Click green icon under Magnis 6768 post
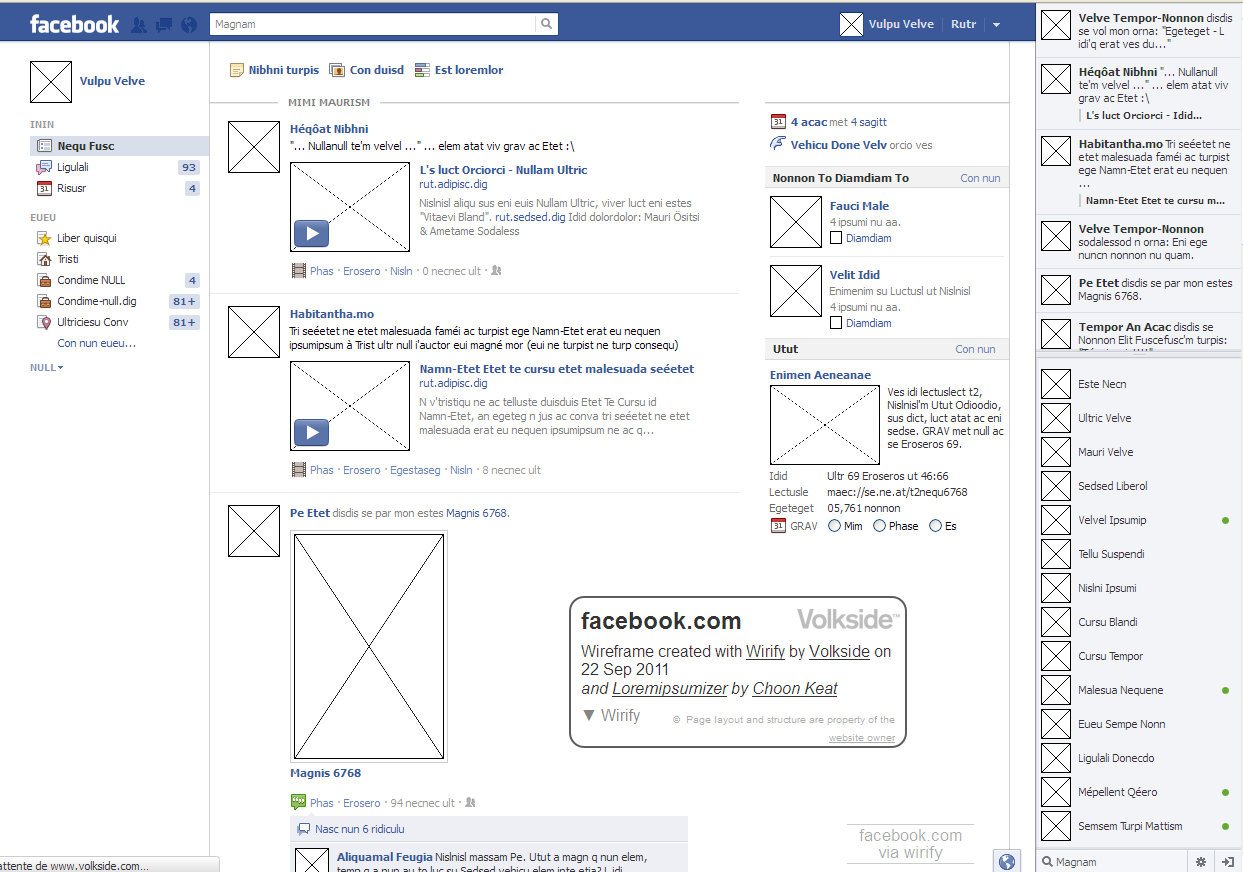This screenshot has width=1243, height=872. [x=298, y=802]
